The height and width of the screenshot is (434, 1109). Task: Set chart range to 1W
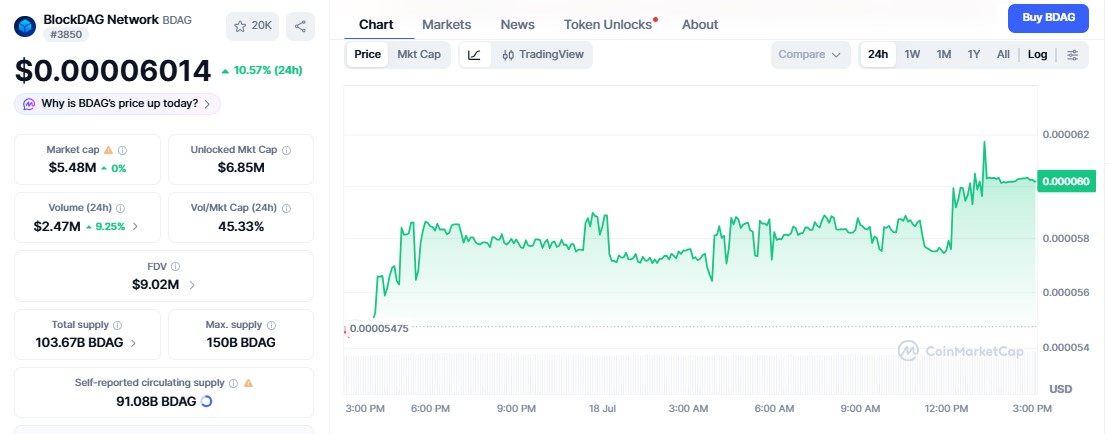(x=912, y=54)
